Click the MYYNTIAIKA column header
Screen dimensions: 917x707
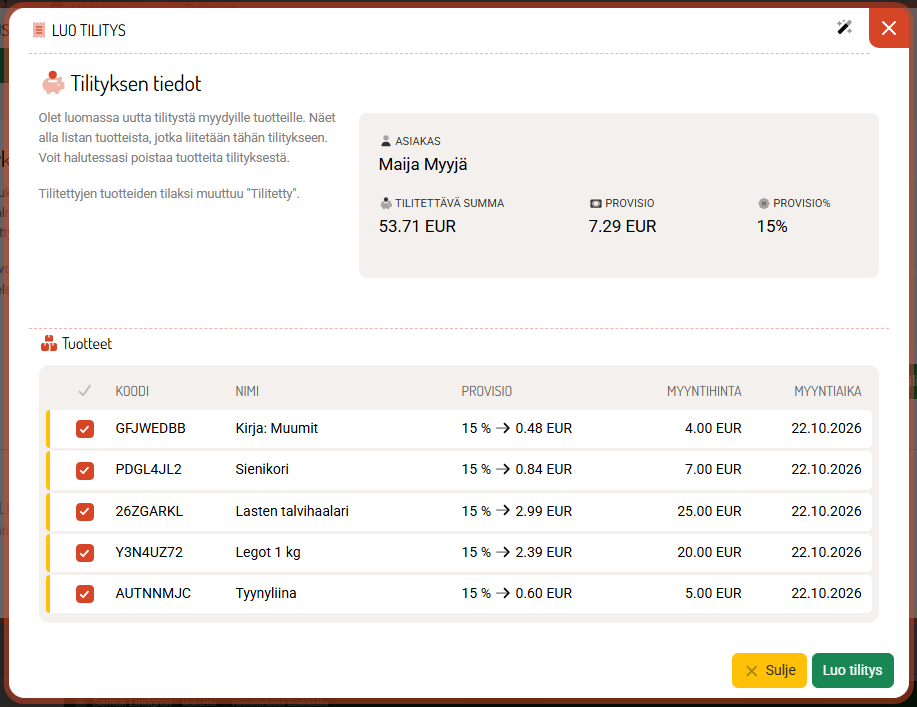tap(828, 391)
